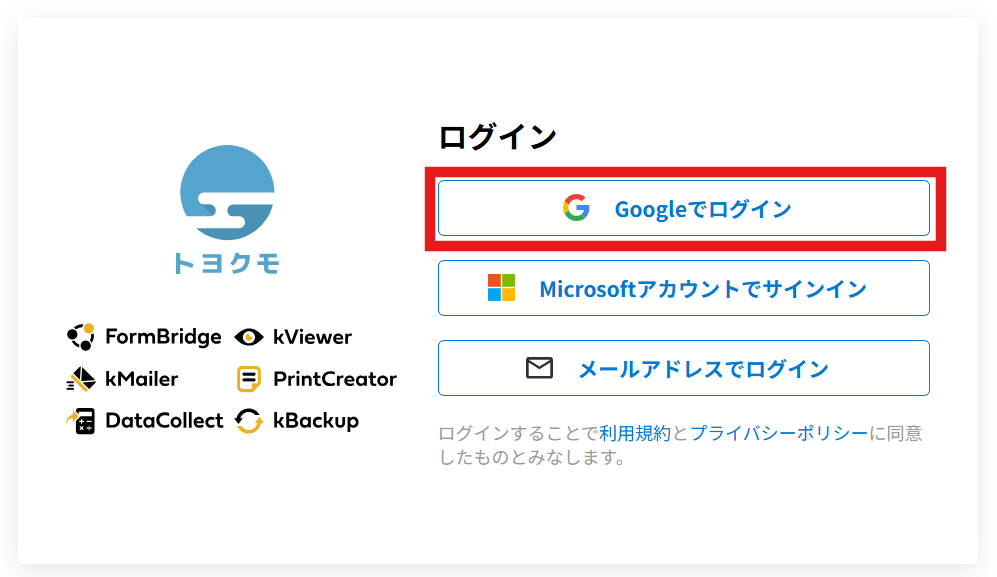Image resolution: width=997 pixels, height=577 pixels.
Task: Click the PrintCreator document icon
Action: (248, 379)
